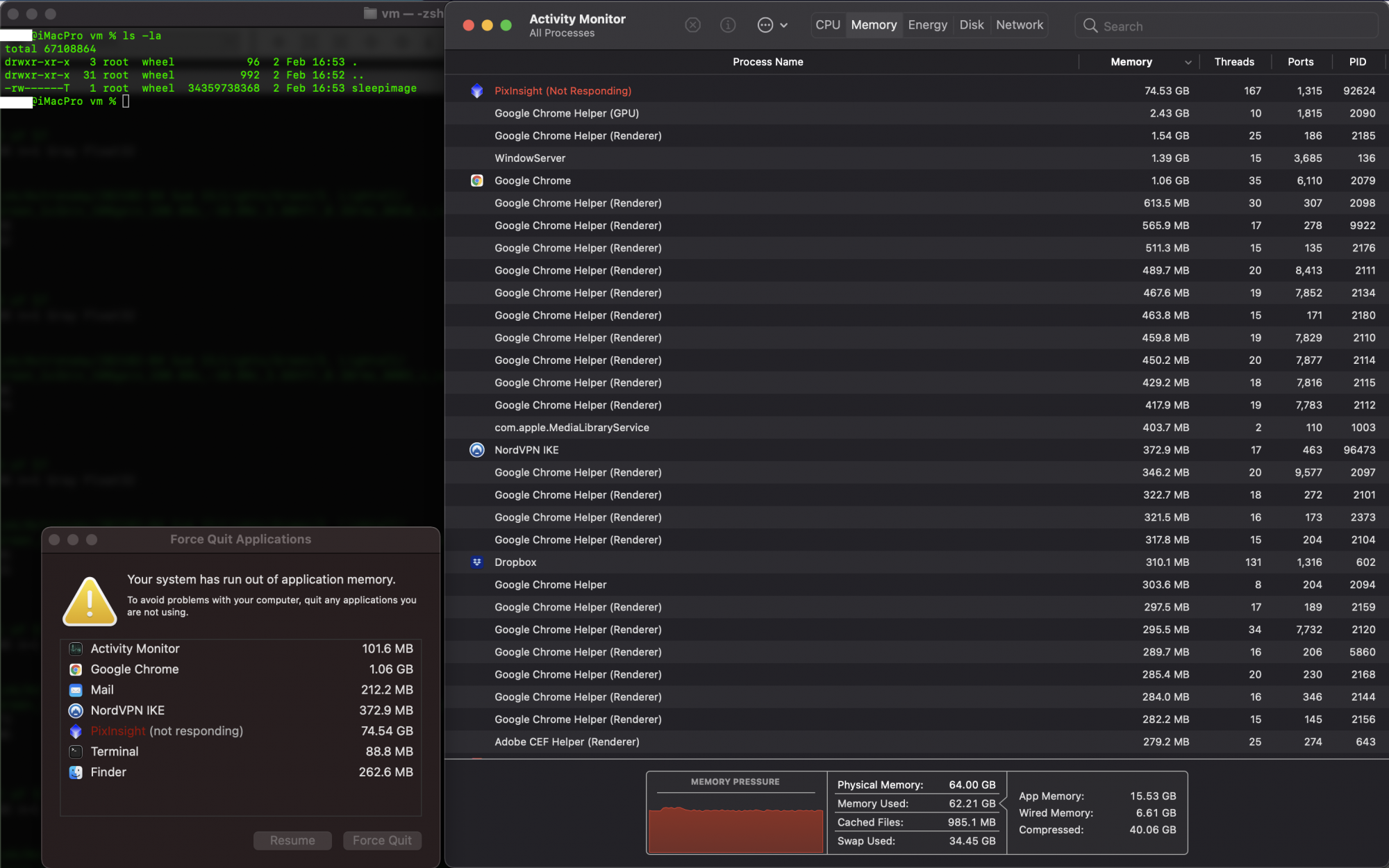Screen dimensions: 1389x868
Task: Click the Physical Memory 64.00 GB entry
Action: point(916,785)
